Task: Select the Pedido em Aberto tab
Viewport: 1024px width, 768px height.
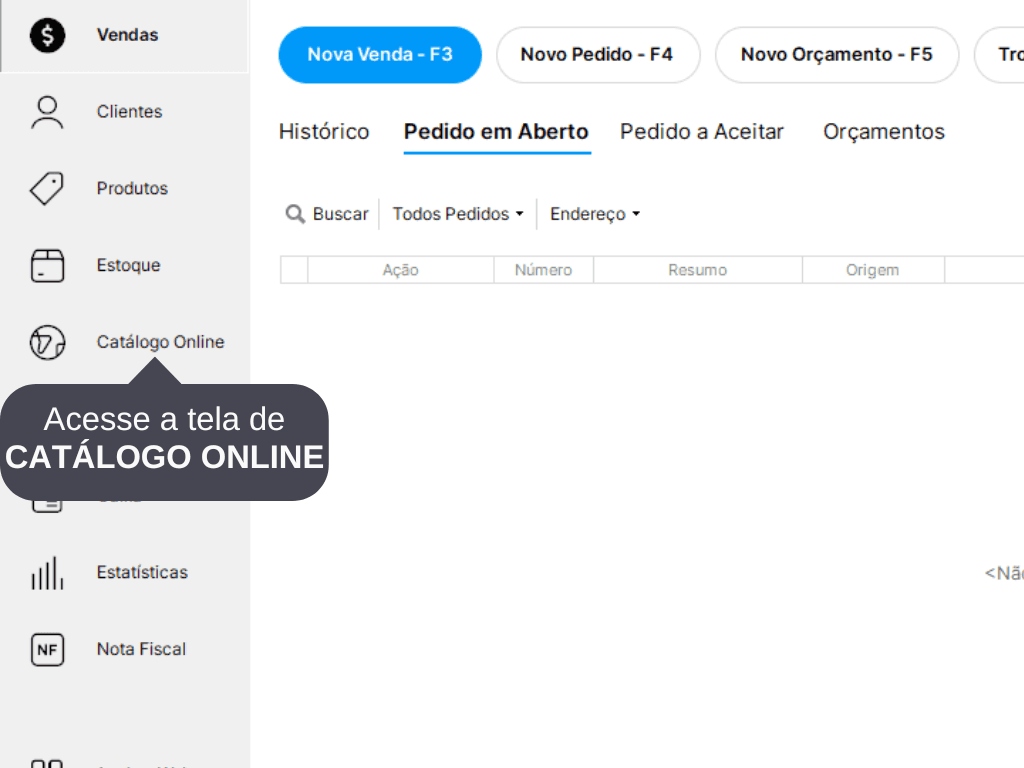Action: click(496, 132)
